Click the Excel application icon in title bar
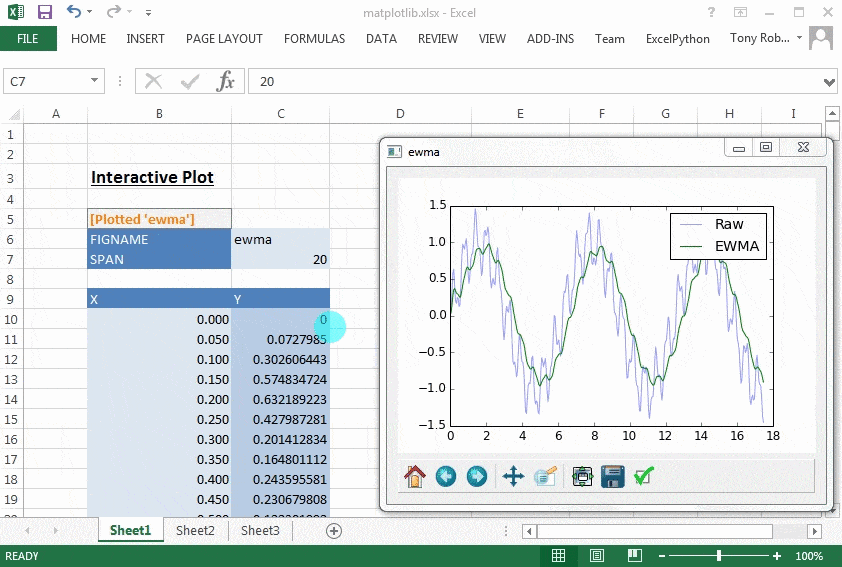The image size is (842, 567). (16, 11)
